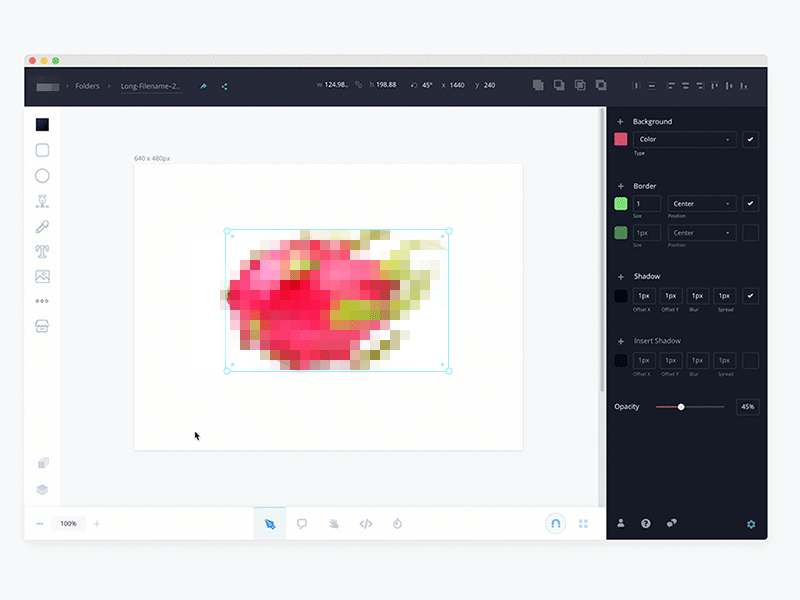Switch to the code view icon
800x600 pixels.
pyautogui.click(x=366, y=523)
